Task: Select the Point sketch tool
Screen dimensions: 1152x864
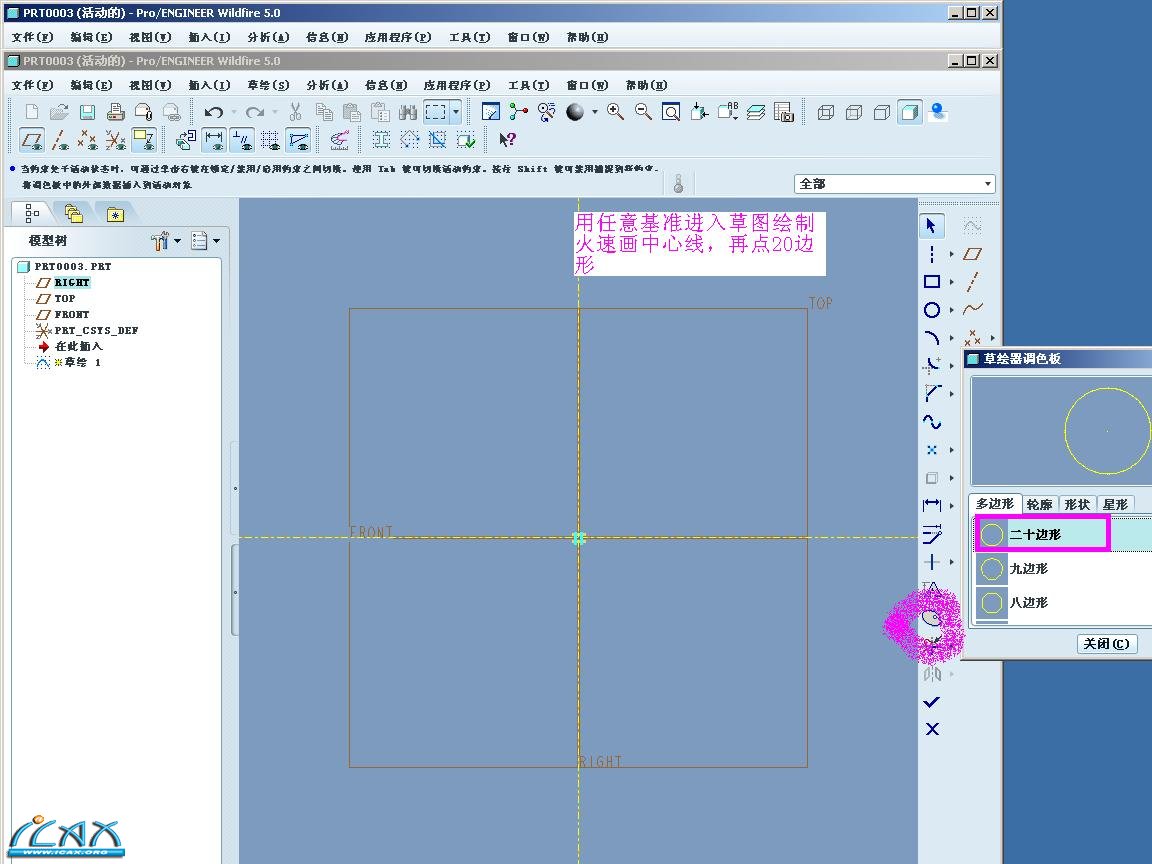Action: pyautogui.click(x=932, y=450)
